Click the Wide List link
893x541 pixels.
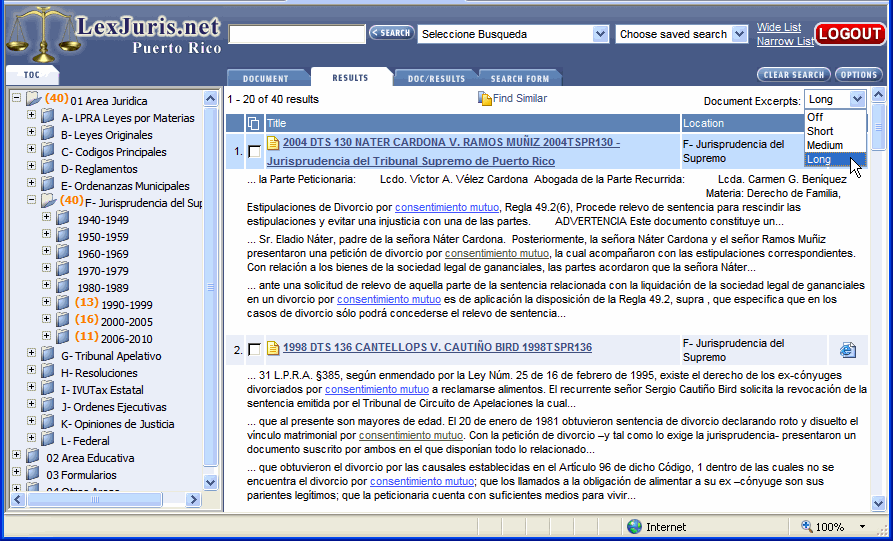(x=779, y=27)
